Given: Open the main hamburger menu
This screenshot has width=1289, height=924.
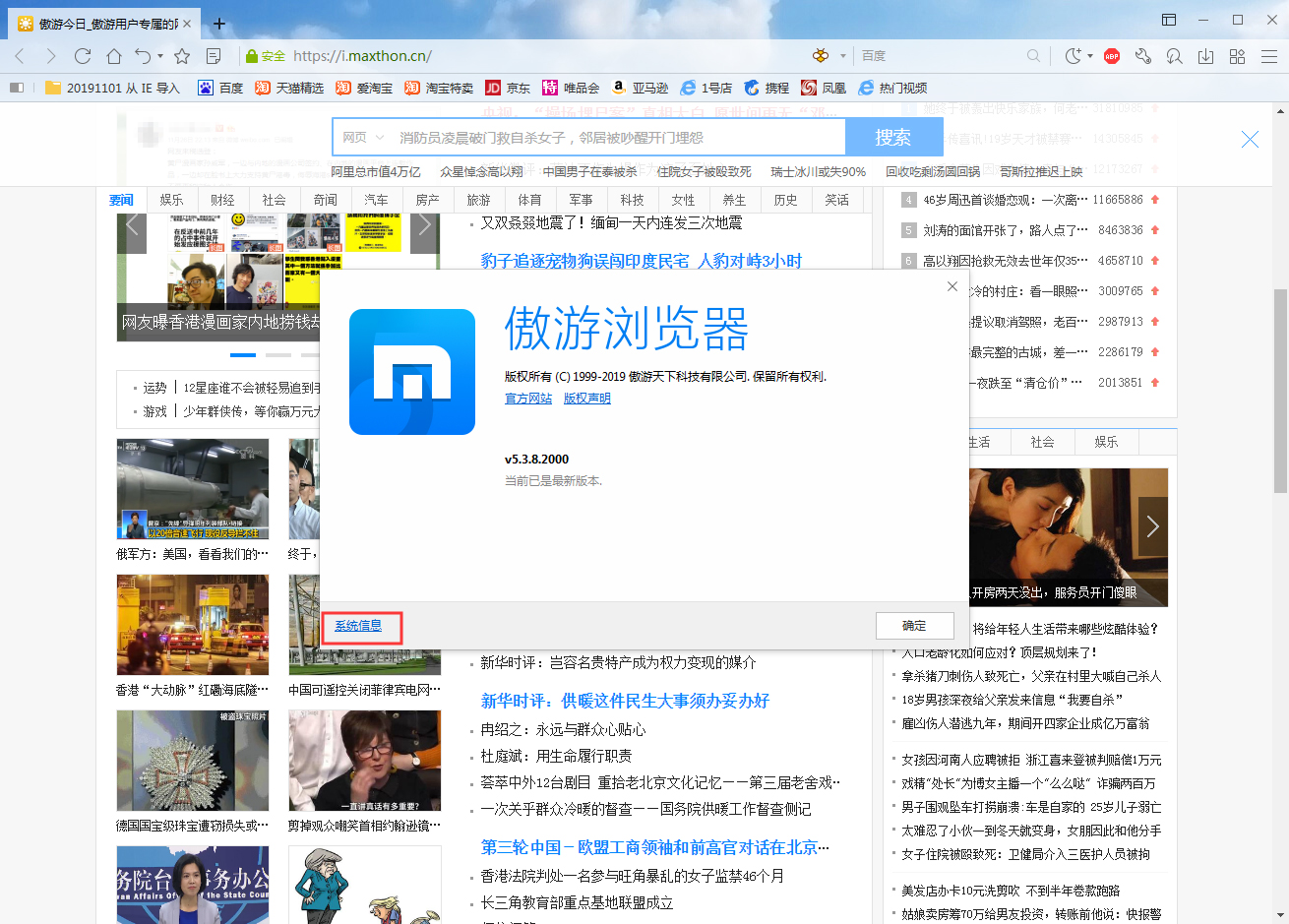Looking at the screenshot, I should point(1269,57).
